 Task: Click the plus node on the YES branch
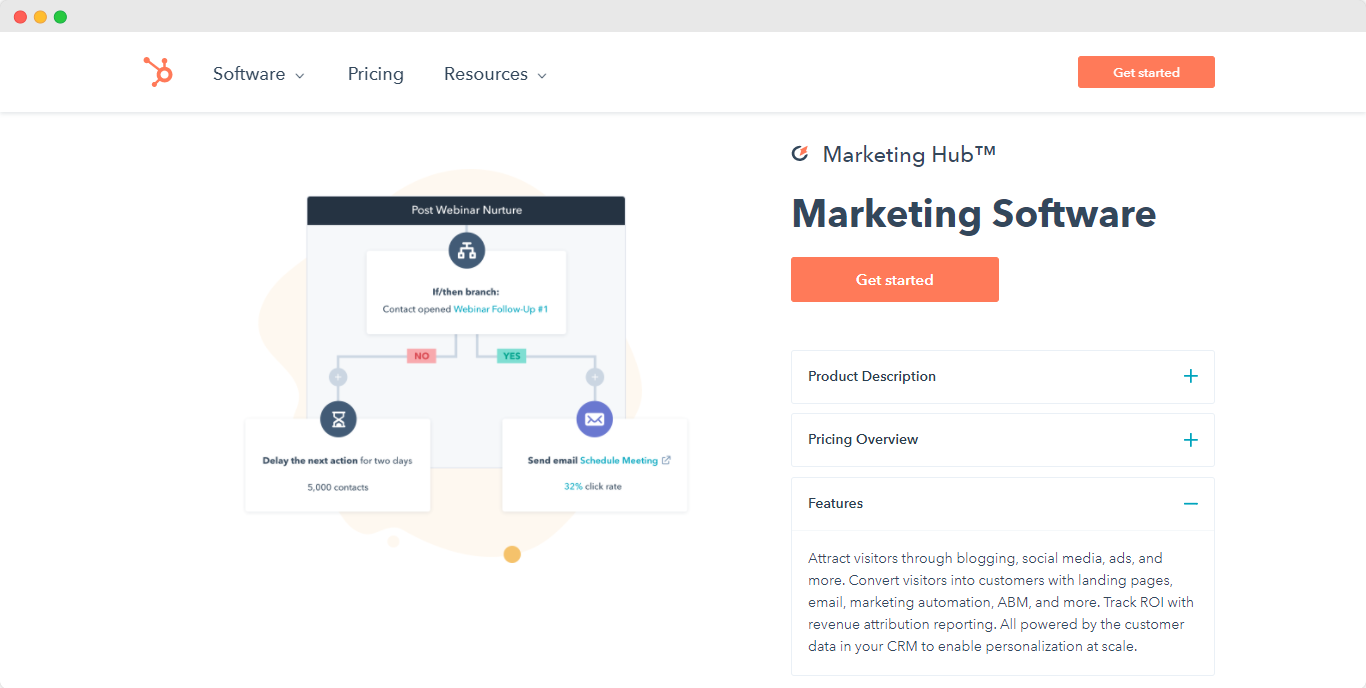(594, 377)
